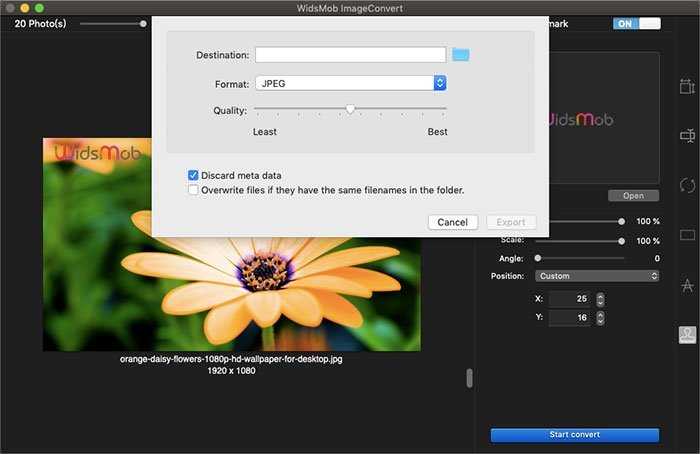
Task: Select the Rotate tool icon in right sidebar
Action: 687,185
